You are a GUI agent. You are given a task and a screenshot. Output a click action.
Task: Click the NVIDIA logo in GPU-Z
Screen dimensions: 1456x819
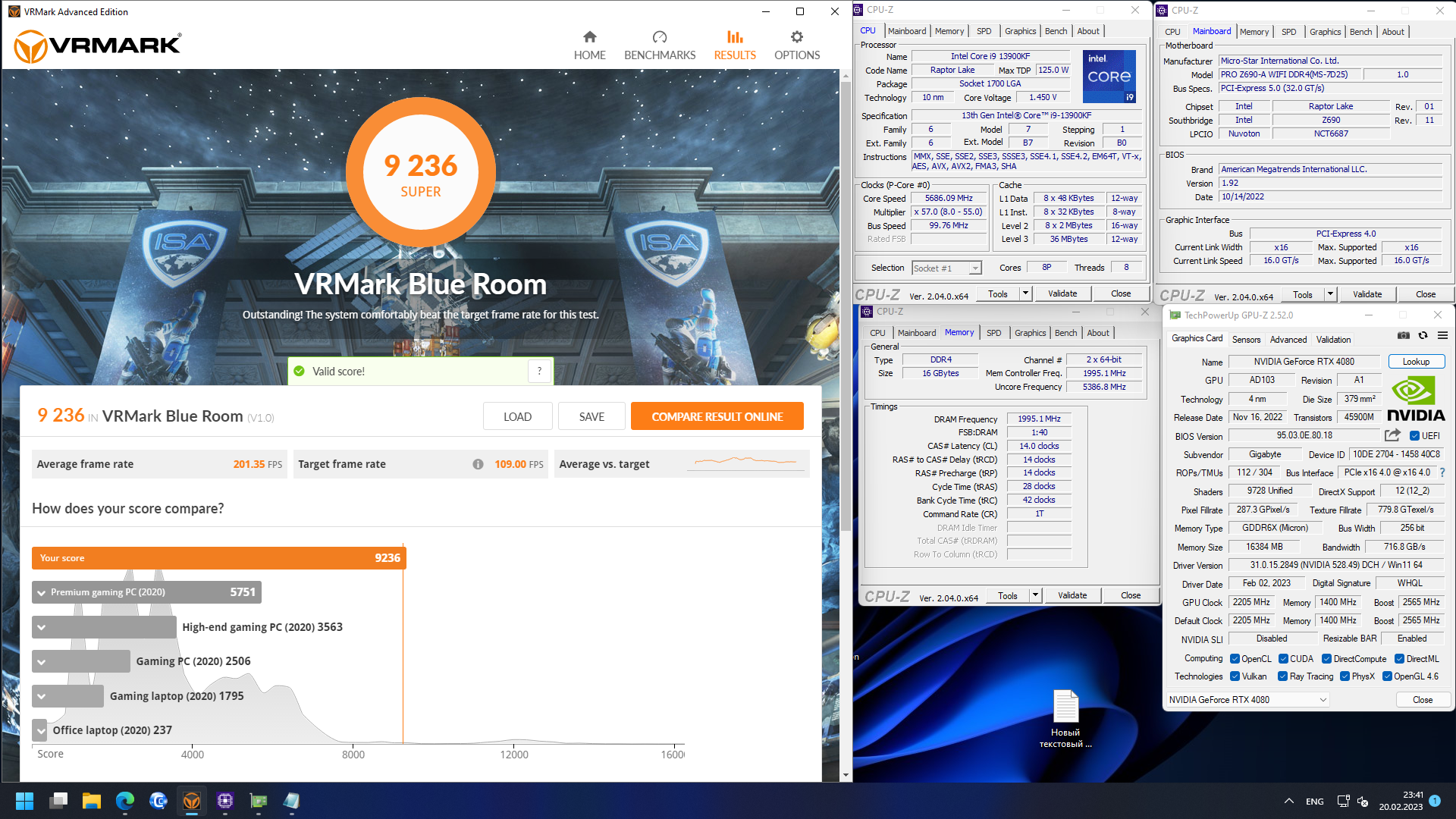pos(1416,399)
